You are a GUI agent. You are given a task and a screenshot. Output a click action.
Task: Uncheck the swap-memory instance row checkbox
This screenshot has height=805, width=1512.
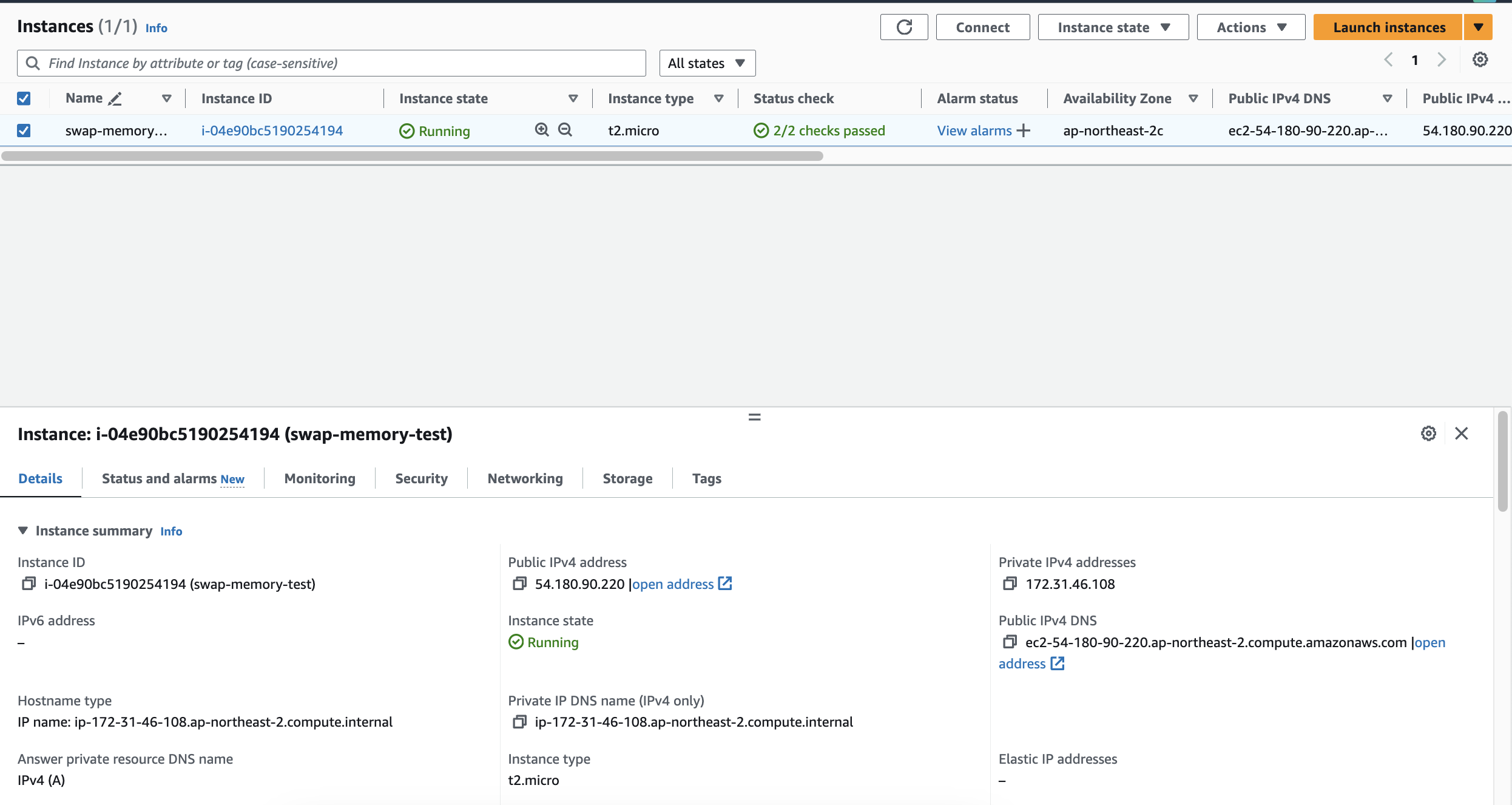tap(24, 131)
